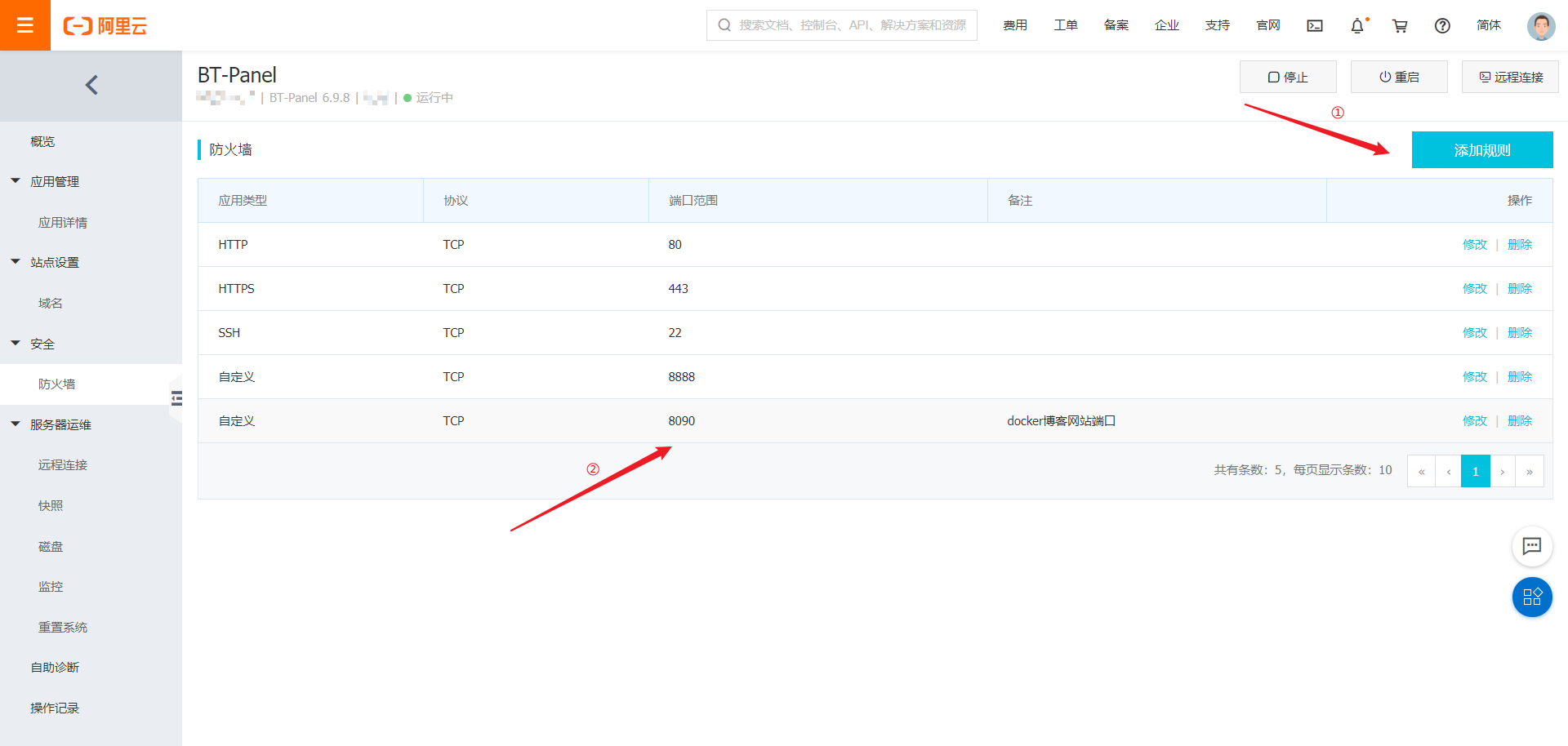Click port value 8090 in the table
Screen dimensions: 1568x746
tap(682, 421)
